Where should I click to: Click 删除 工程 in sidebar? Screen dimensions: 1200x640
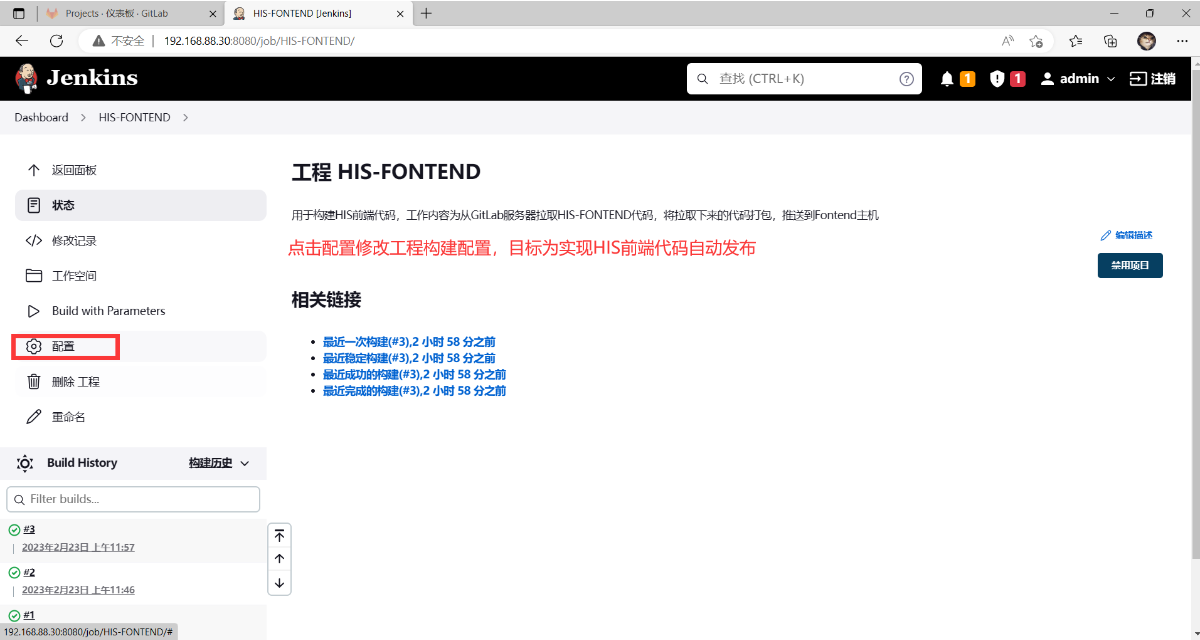pos(140,381)
